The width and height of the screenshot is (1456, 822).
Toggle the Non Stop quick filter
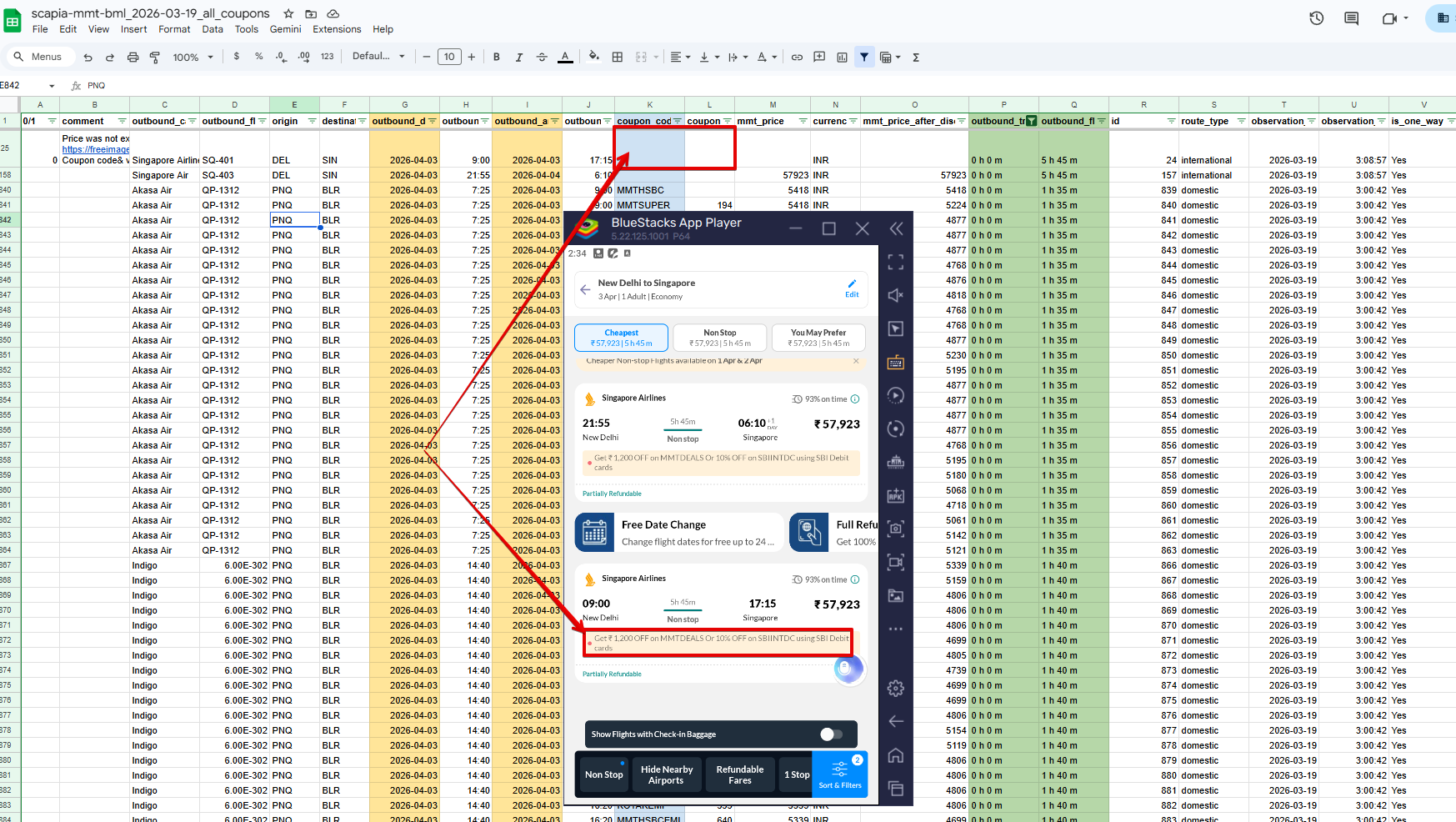604,774
